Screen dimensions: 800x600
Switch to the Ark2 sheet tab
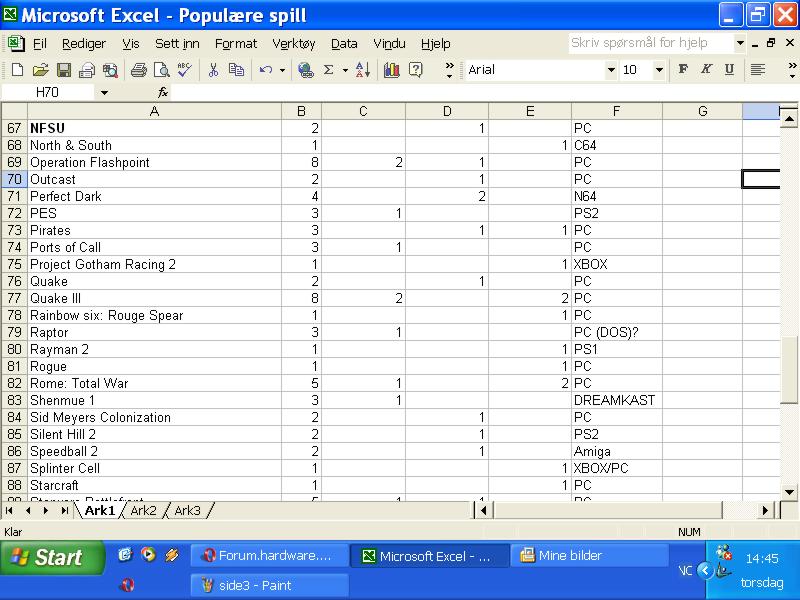pos(143,511)
